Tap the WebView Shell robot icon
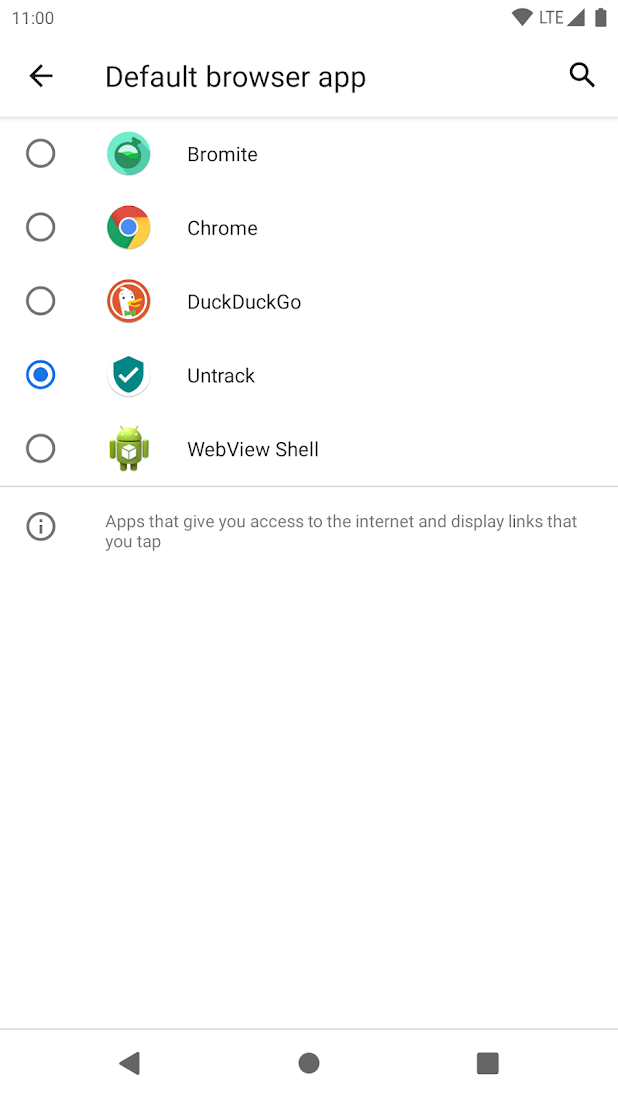The height and width of the screenshot is (1098, 618). pyautogui.click(x=128, y=448)
